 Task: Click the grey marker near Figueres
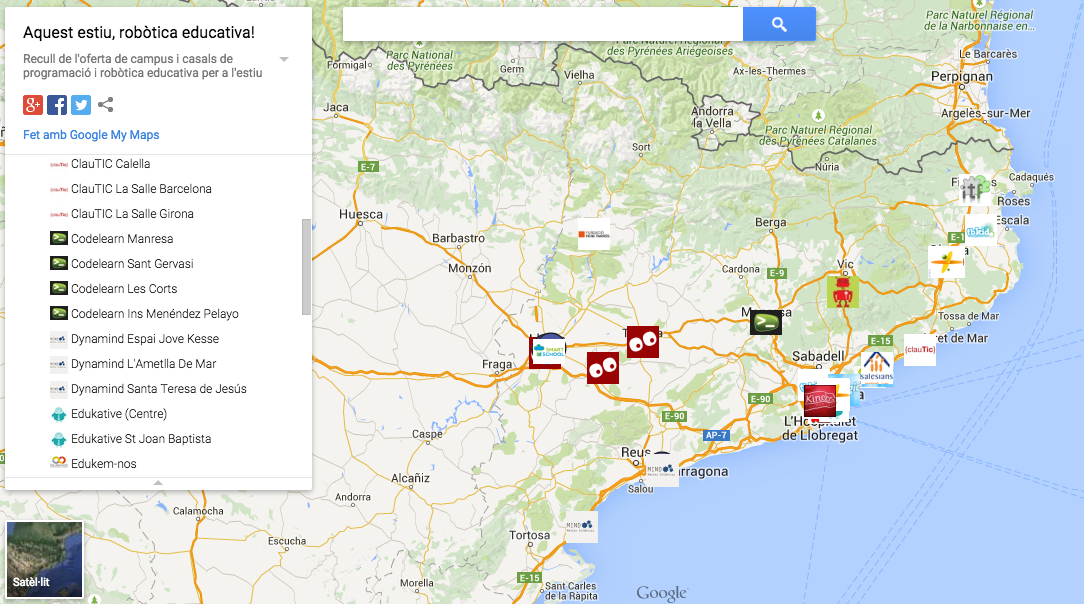[x=972, y=188]
